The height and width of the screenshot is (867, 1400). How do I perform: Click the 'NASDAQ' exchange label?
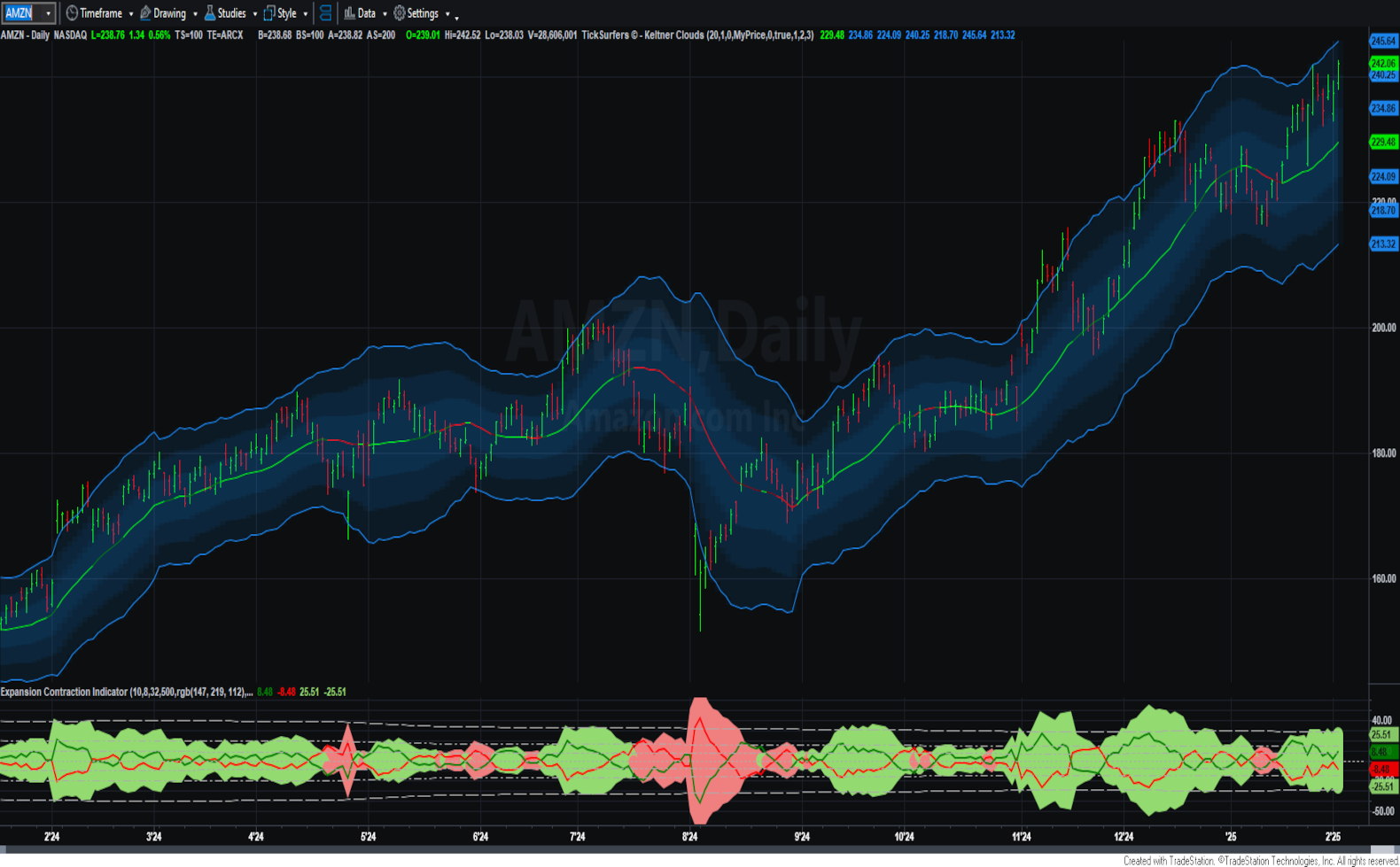pyautogui.click(x=70, y=35)
